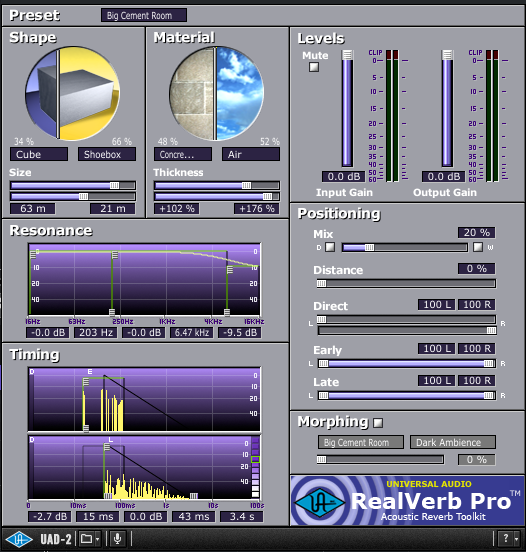Click the UAD-2 logo icon in bottom toolbar
This screenshot has height=552, width=526.
[x=19, y=539]
